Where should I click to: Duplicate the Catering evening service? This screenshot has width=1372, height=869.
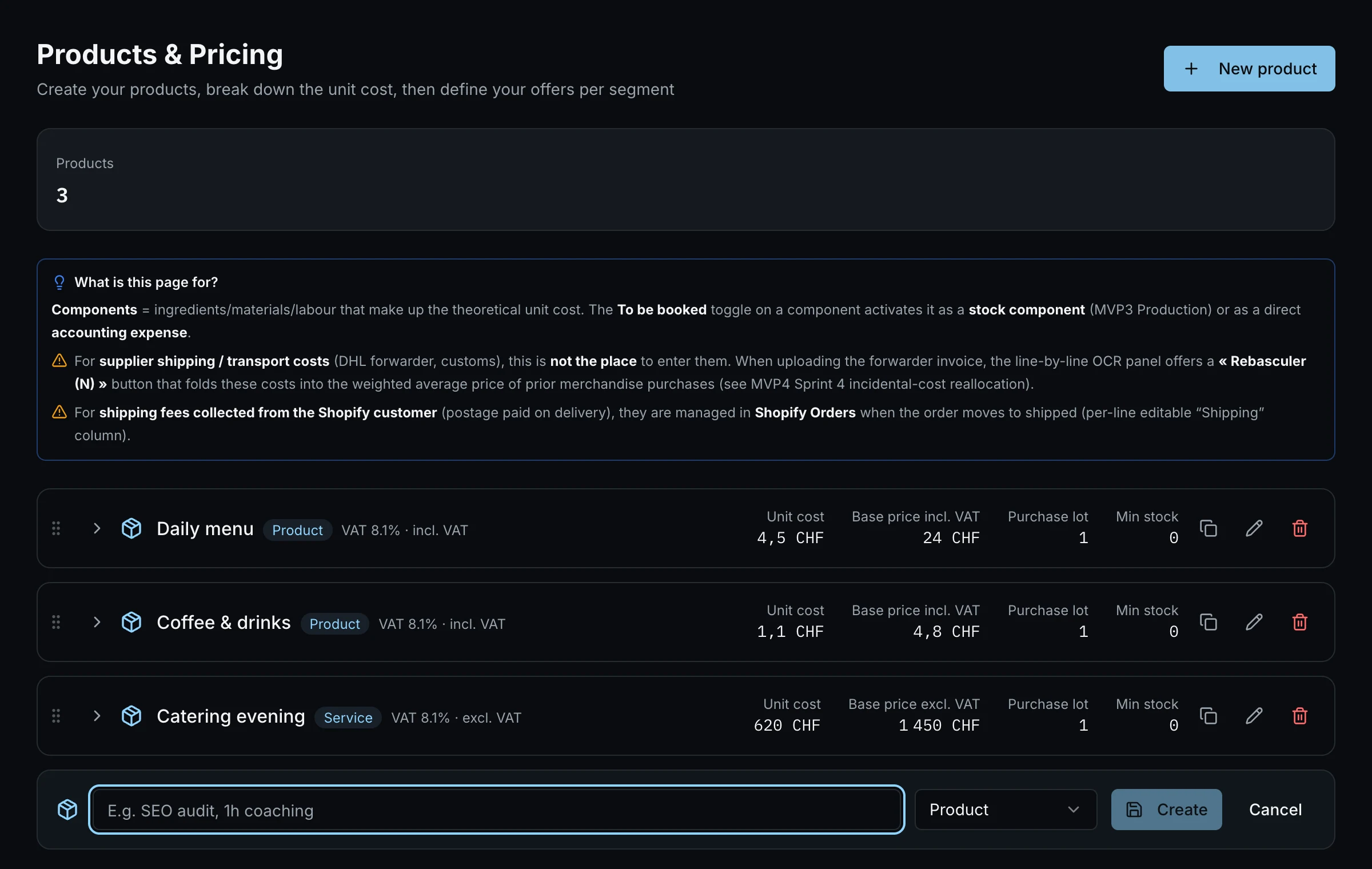tap(1208, 716)
